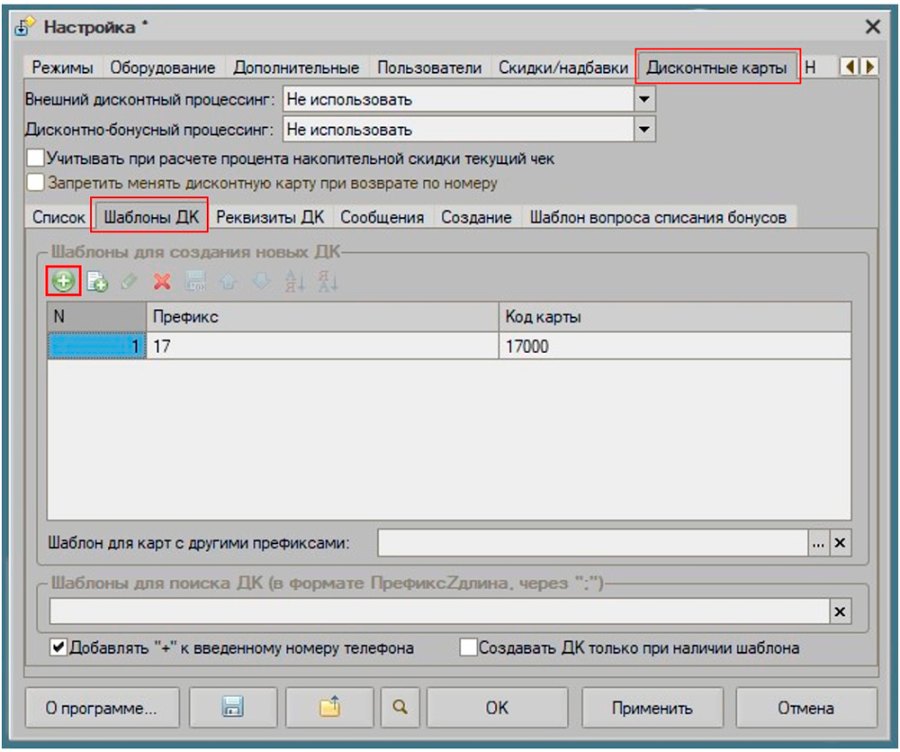Edit the selected template with the pencil icon

130,281
